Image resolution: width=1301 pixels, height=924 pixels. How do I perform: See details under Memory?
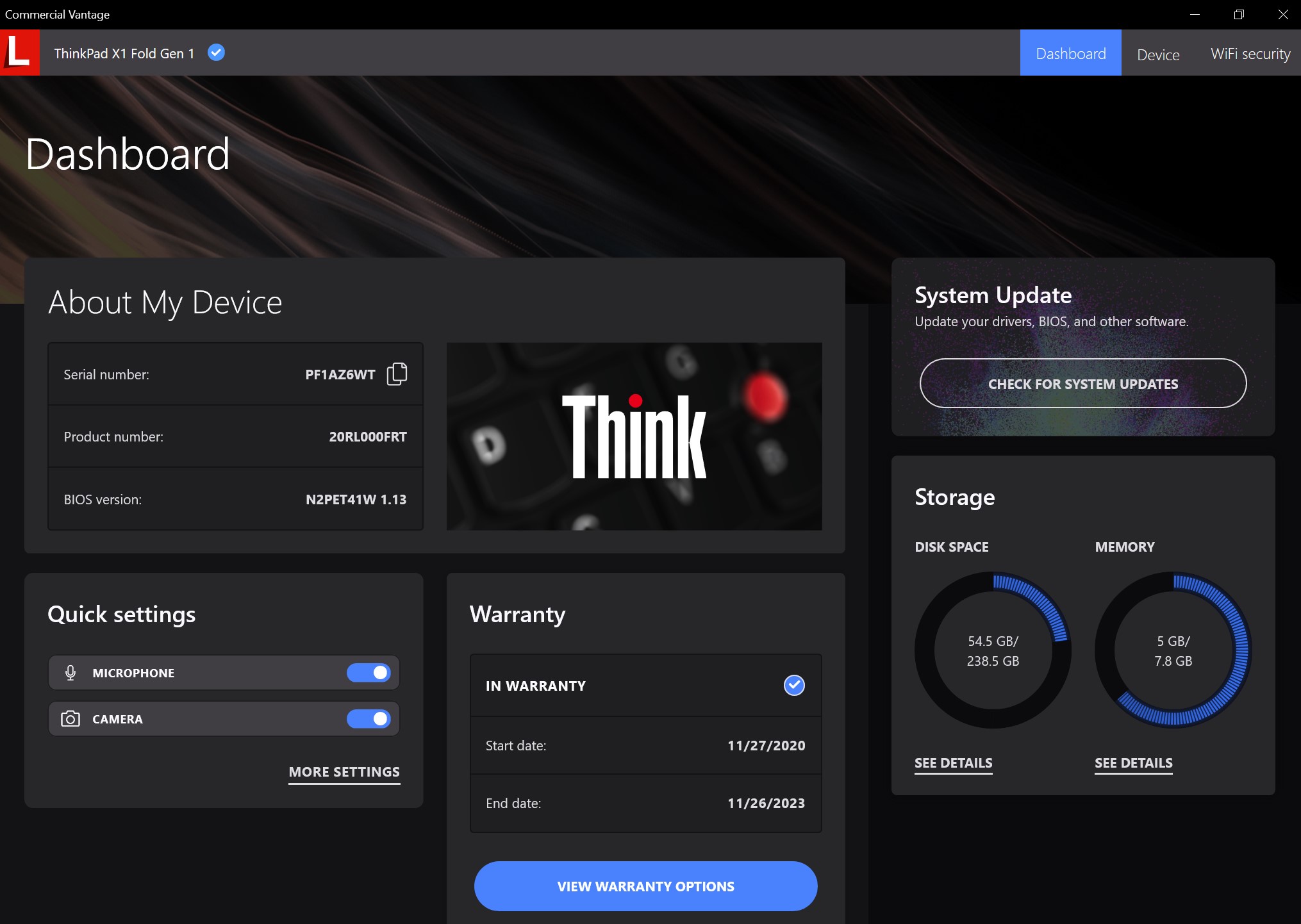click(1133, 763)
